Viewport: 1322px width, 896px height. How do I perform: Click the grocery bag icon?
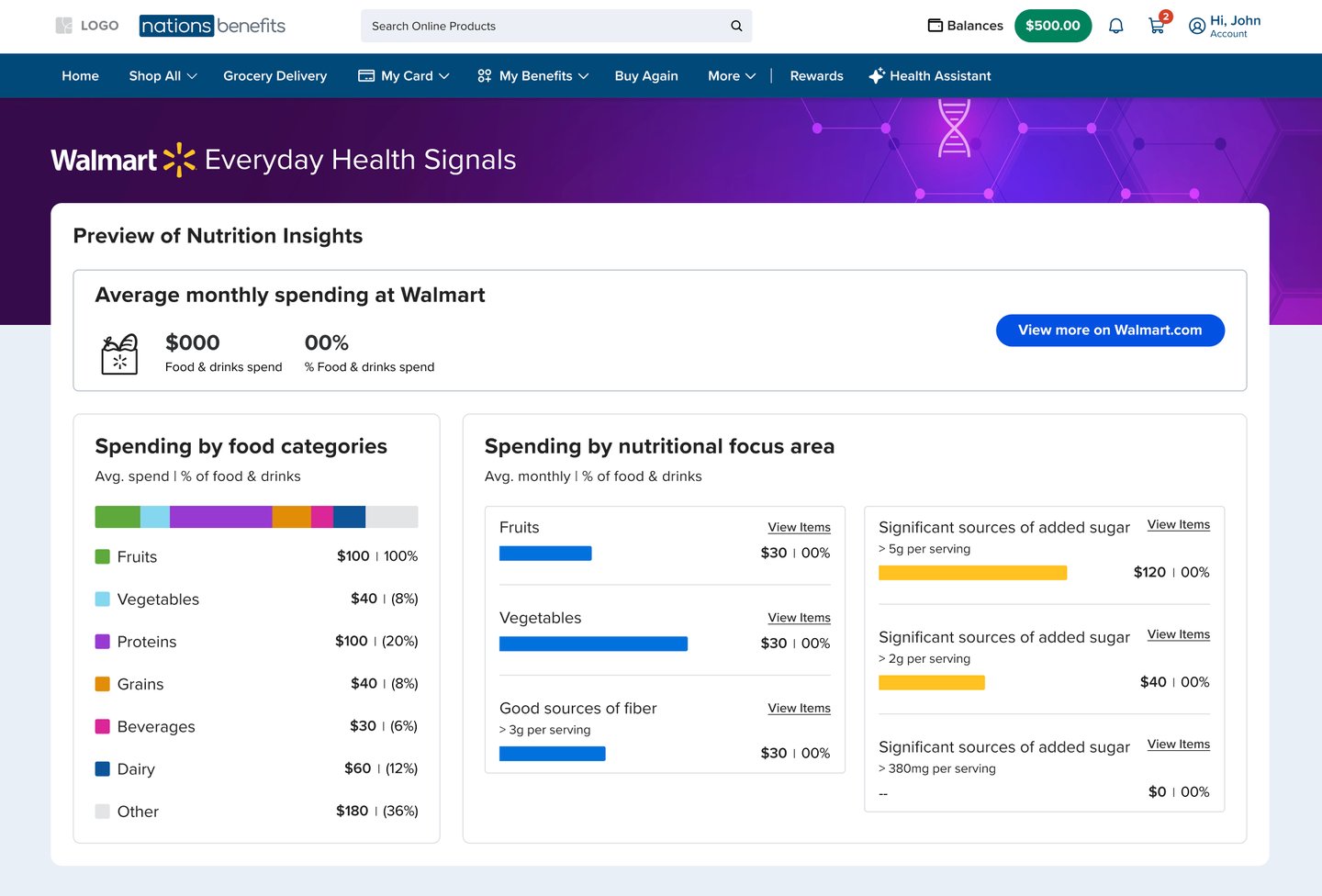119,353
